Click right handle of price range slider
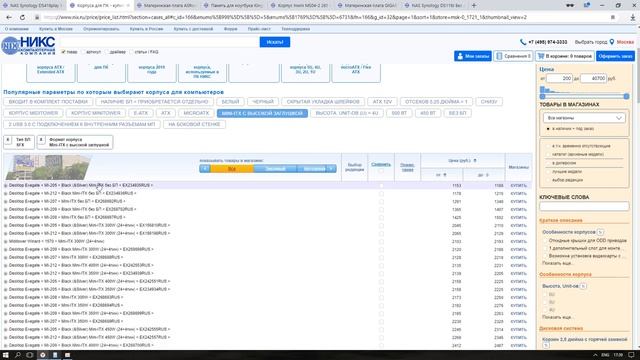The height and width of the screenshot is (360, 640). 626,96
